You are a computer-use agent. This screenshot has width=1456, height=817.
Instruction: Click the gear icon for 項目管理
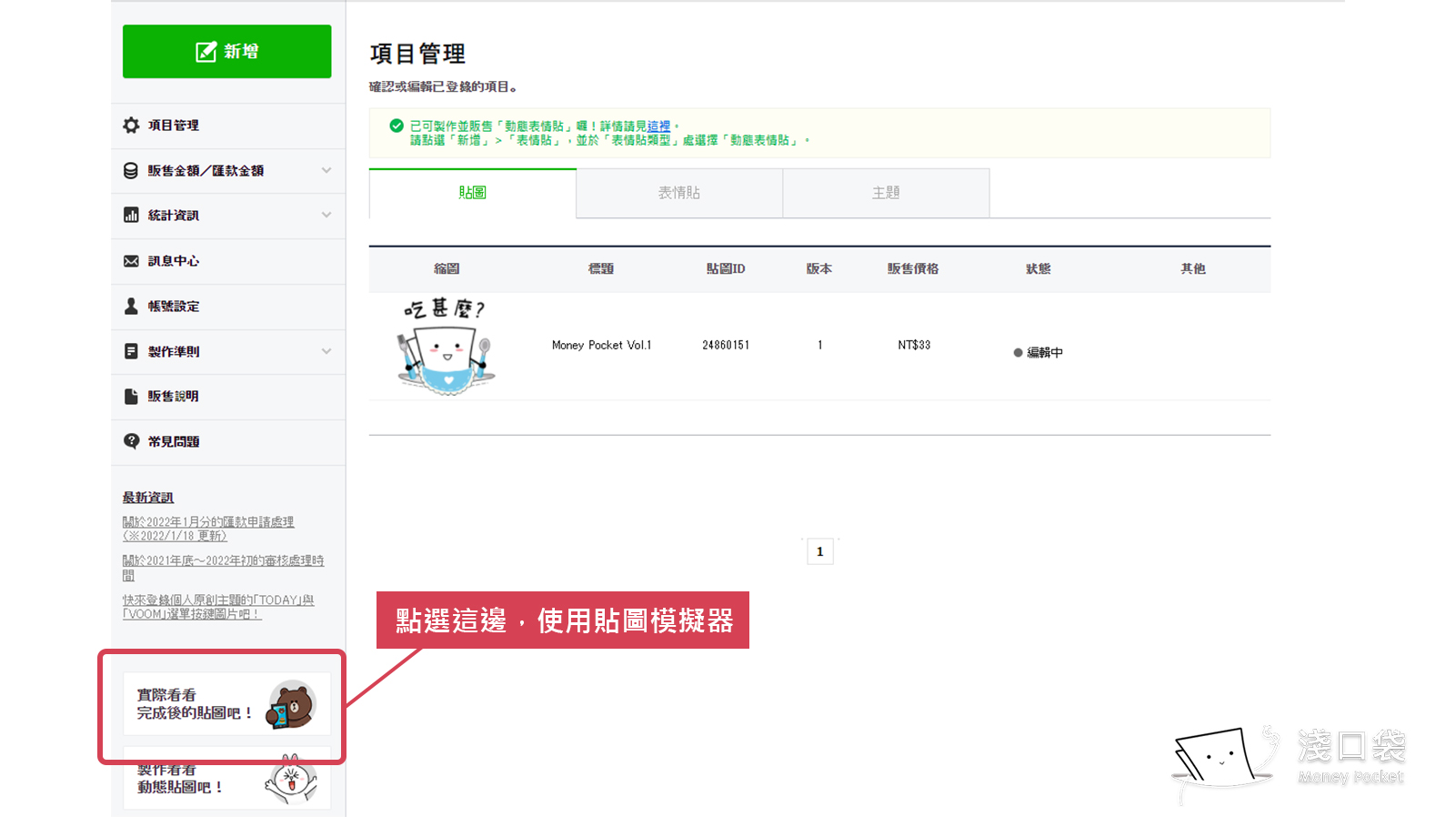click(132, 126)
